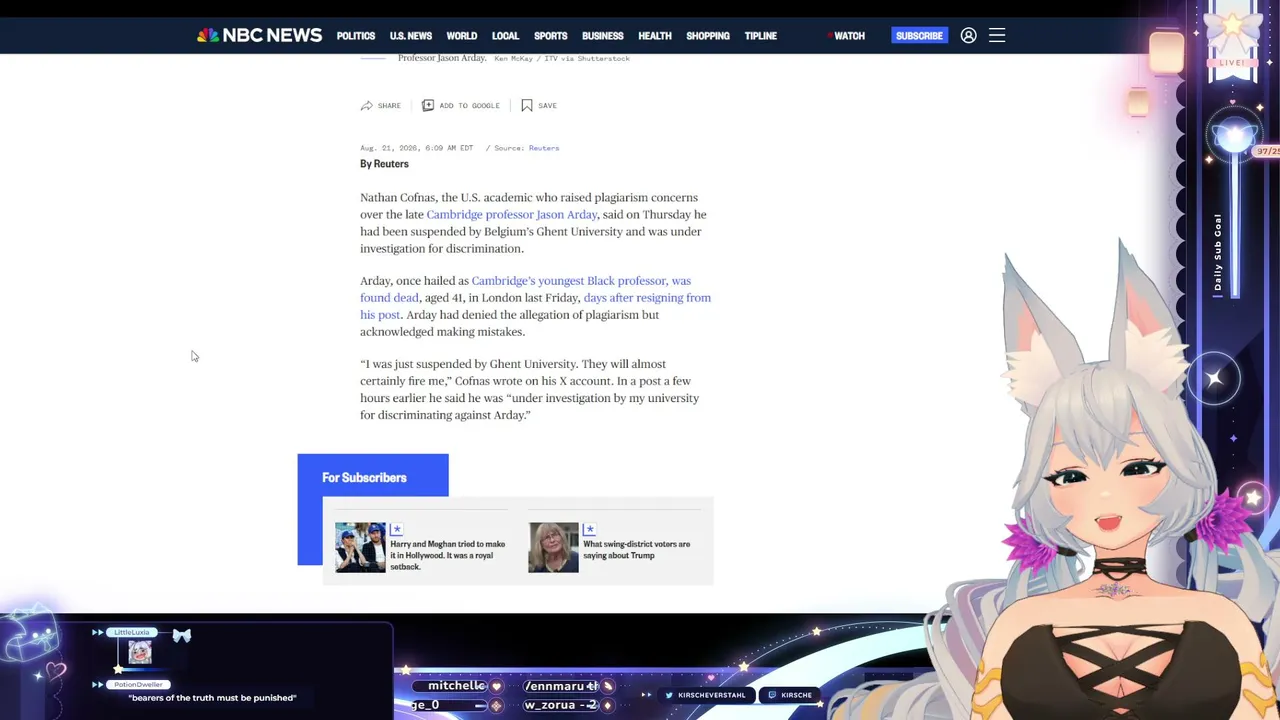Click the SHARE label
This screenshot has width=1280, height=720.
389,106
